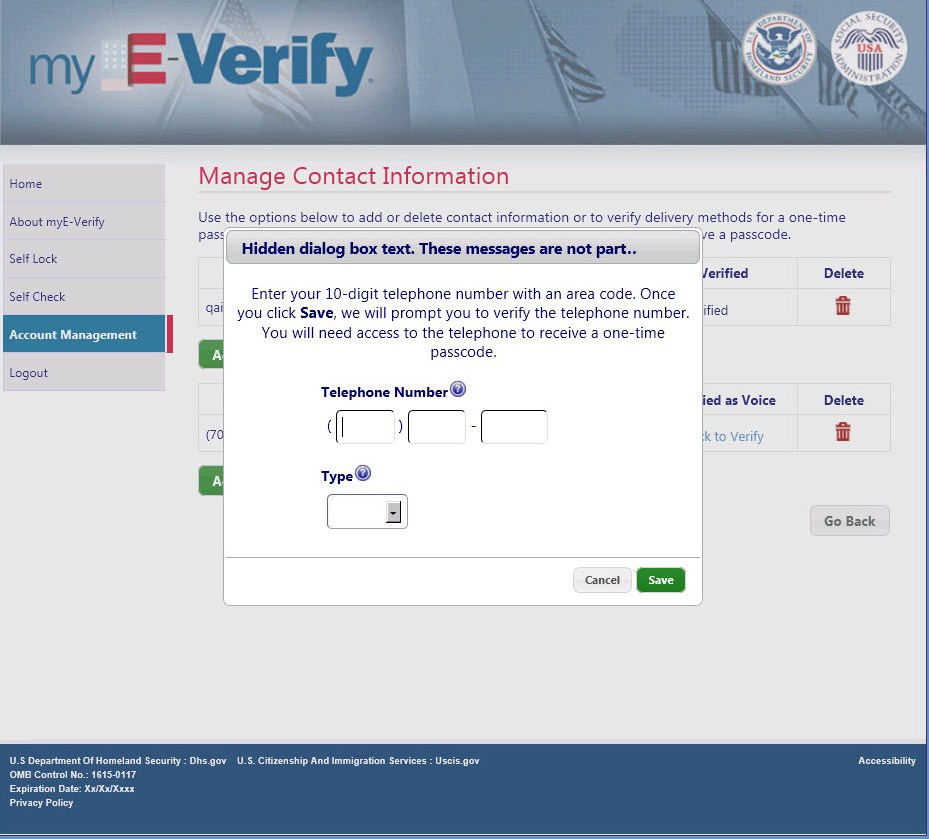Open About myE-Verify in sidebar
The width and height of the screenshot is (929, 839).
(84, 222)
